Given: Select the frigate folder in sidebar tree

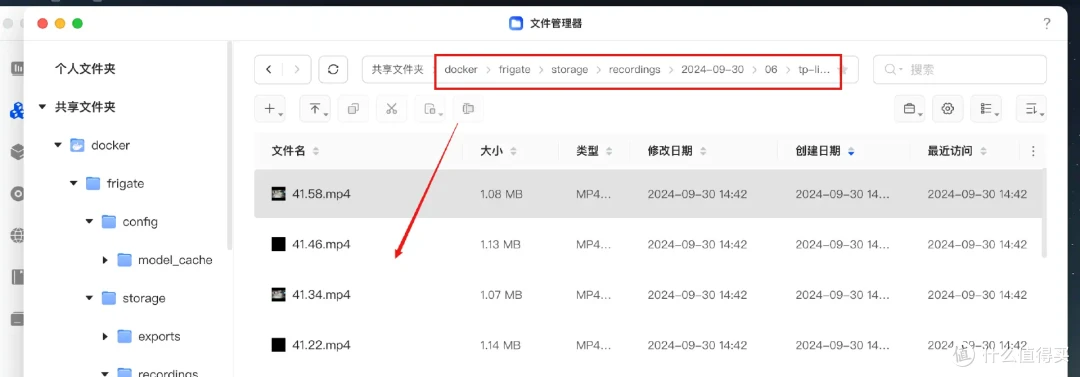Looking at the screenshot, I should [x=115, y=183].
